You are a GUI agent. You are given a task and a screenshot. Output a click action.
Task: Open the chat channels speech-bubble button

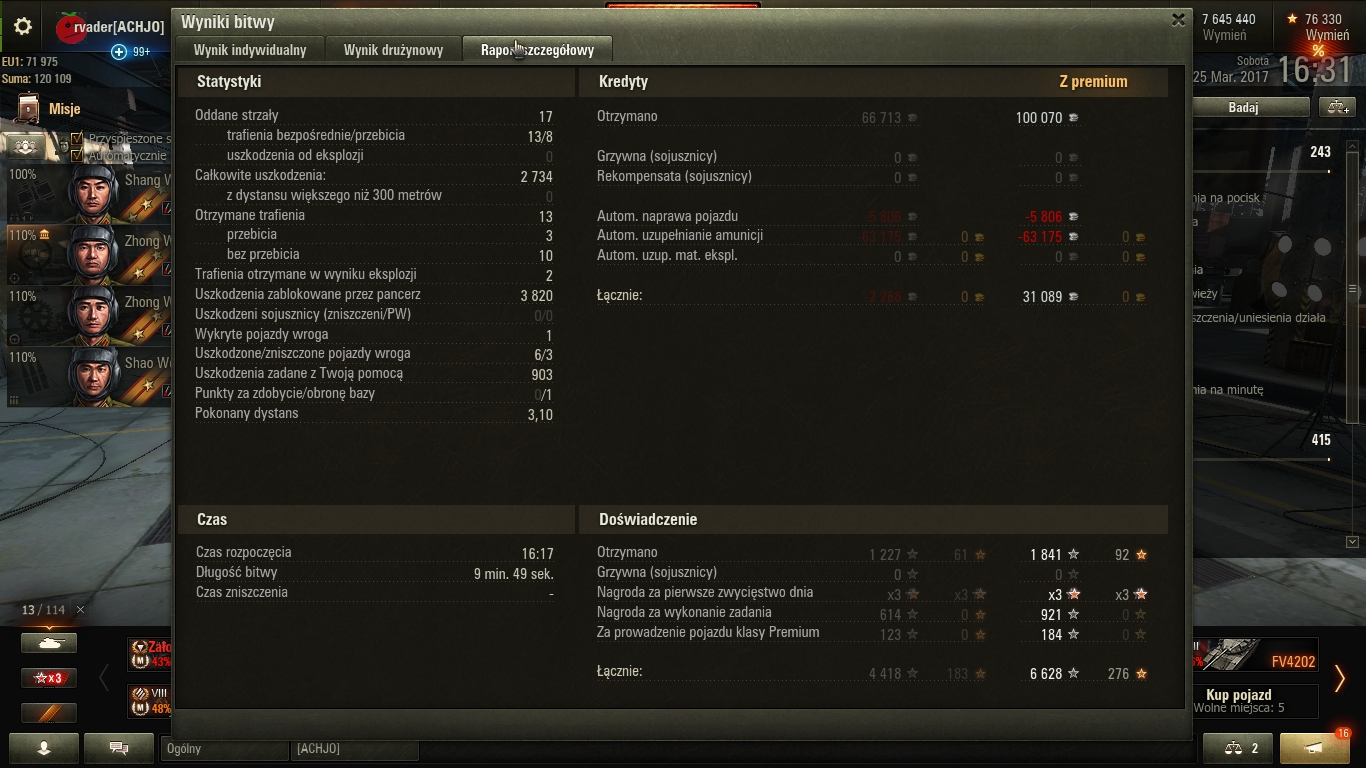point(119,748)
